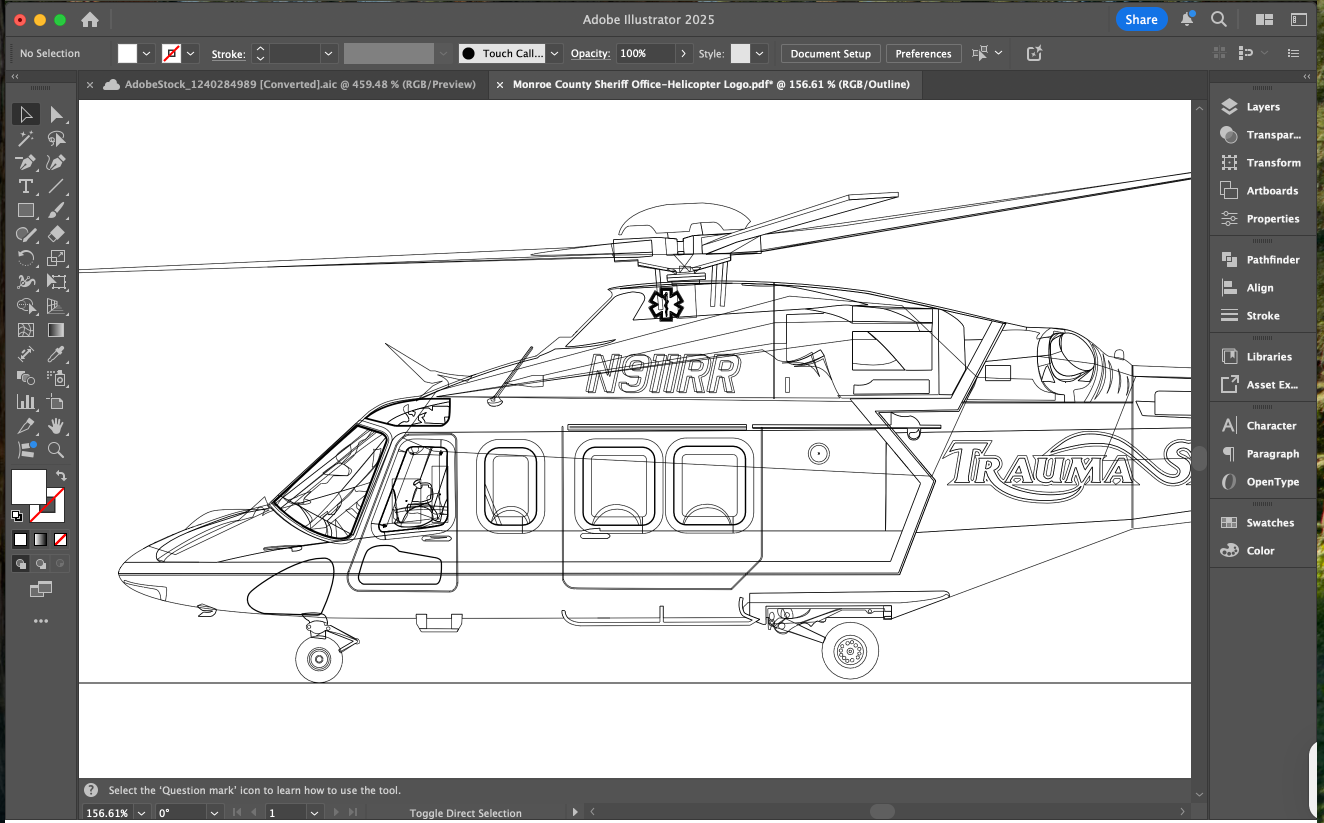The width and height of the screenshot is (1324, 823).
Task: Select the Eraser tool
Action: point(56,235)
